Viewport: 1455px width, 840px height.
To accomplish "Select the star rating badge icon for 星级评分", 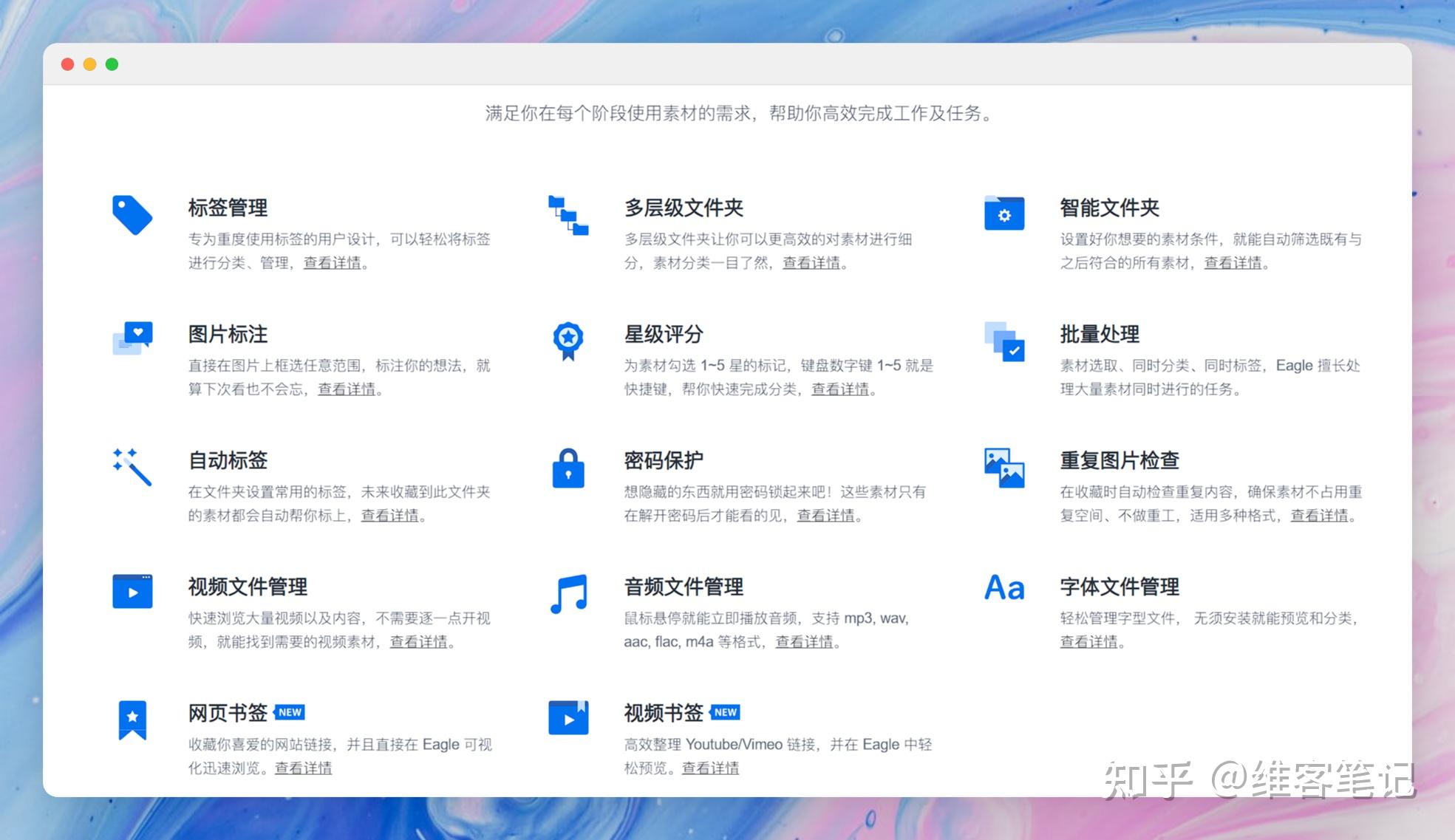I will coord(567,341).
